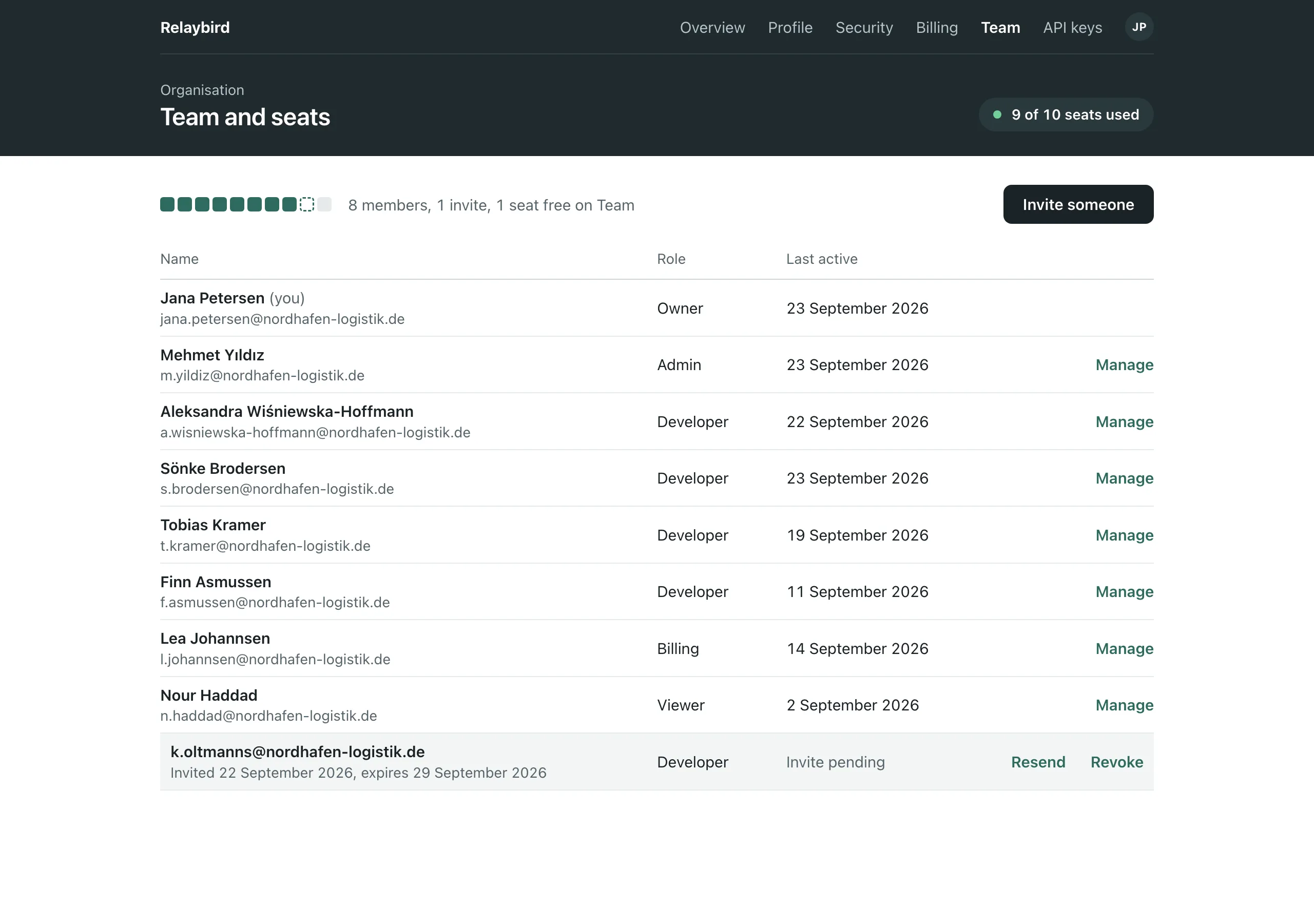Select the Team tab

click(x=1000, y=28)
